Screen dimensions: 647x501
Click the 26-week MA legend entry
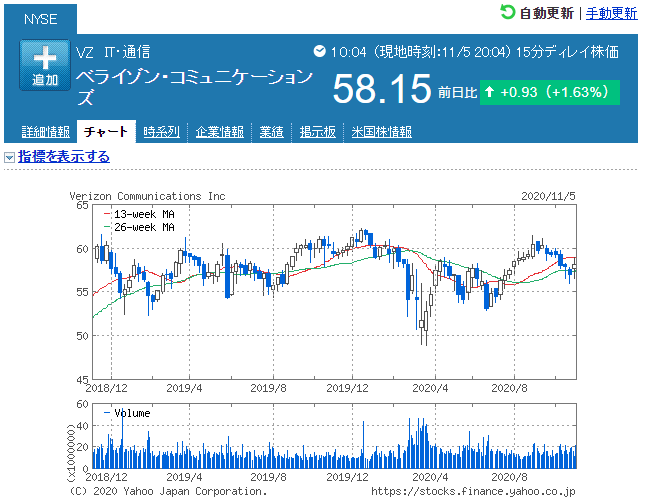[139, 227]
